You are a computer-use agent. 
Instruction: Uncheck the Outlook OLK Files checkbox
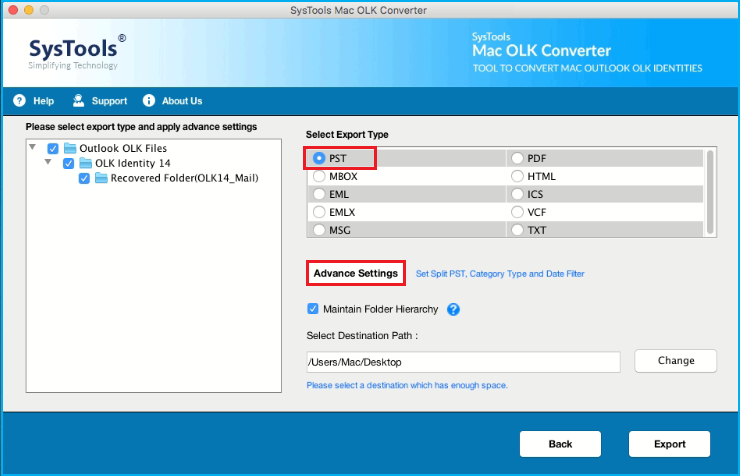pyautogui.click(x=53, y=149)
